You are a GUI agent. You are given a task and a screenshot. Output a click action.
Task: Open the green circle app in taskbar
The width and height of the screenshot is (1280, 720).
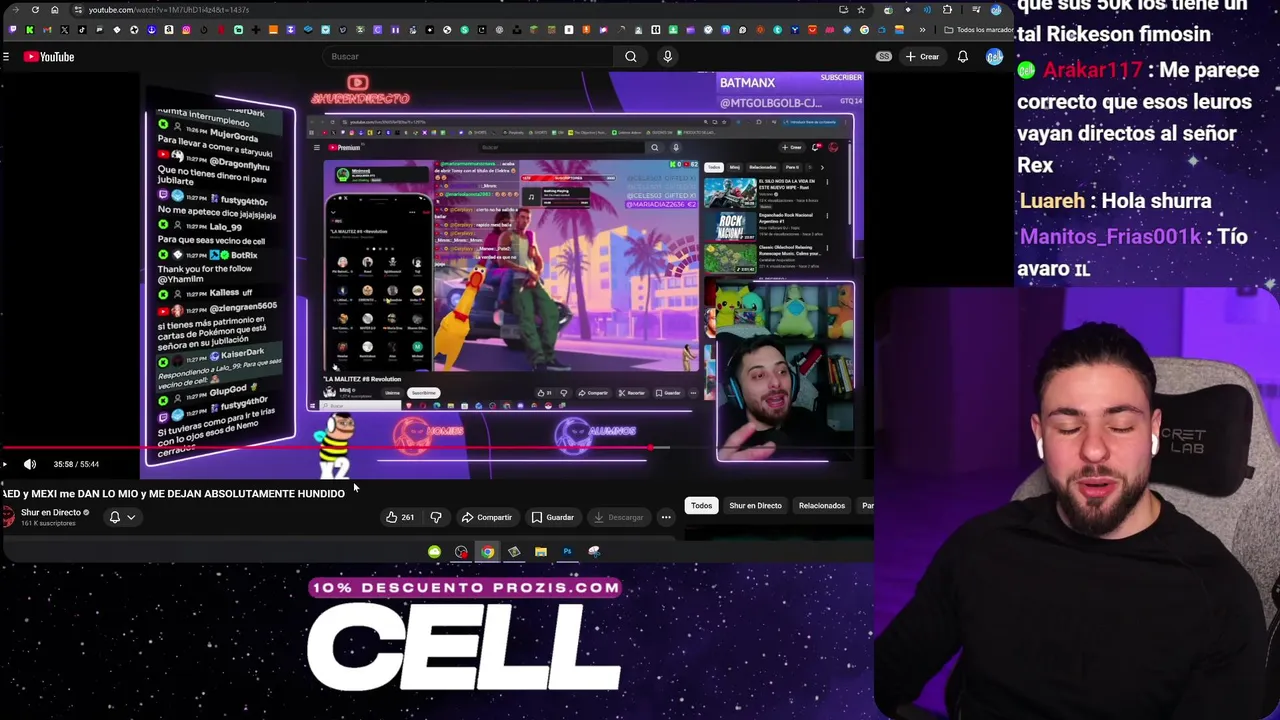[x=434, y=552]
